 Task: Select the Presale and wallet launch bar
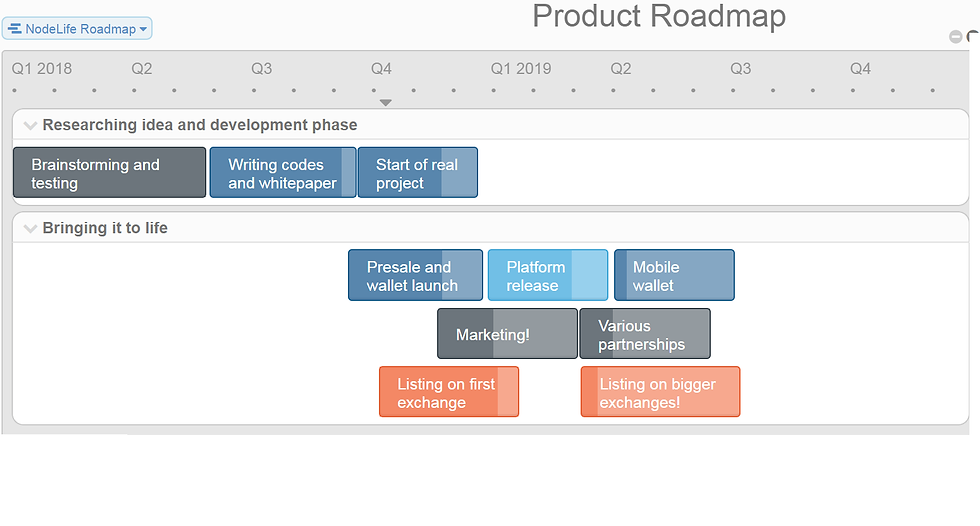[x=416, y=275]
